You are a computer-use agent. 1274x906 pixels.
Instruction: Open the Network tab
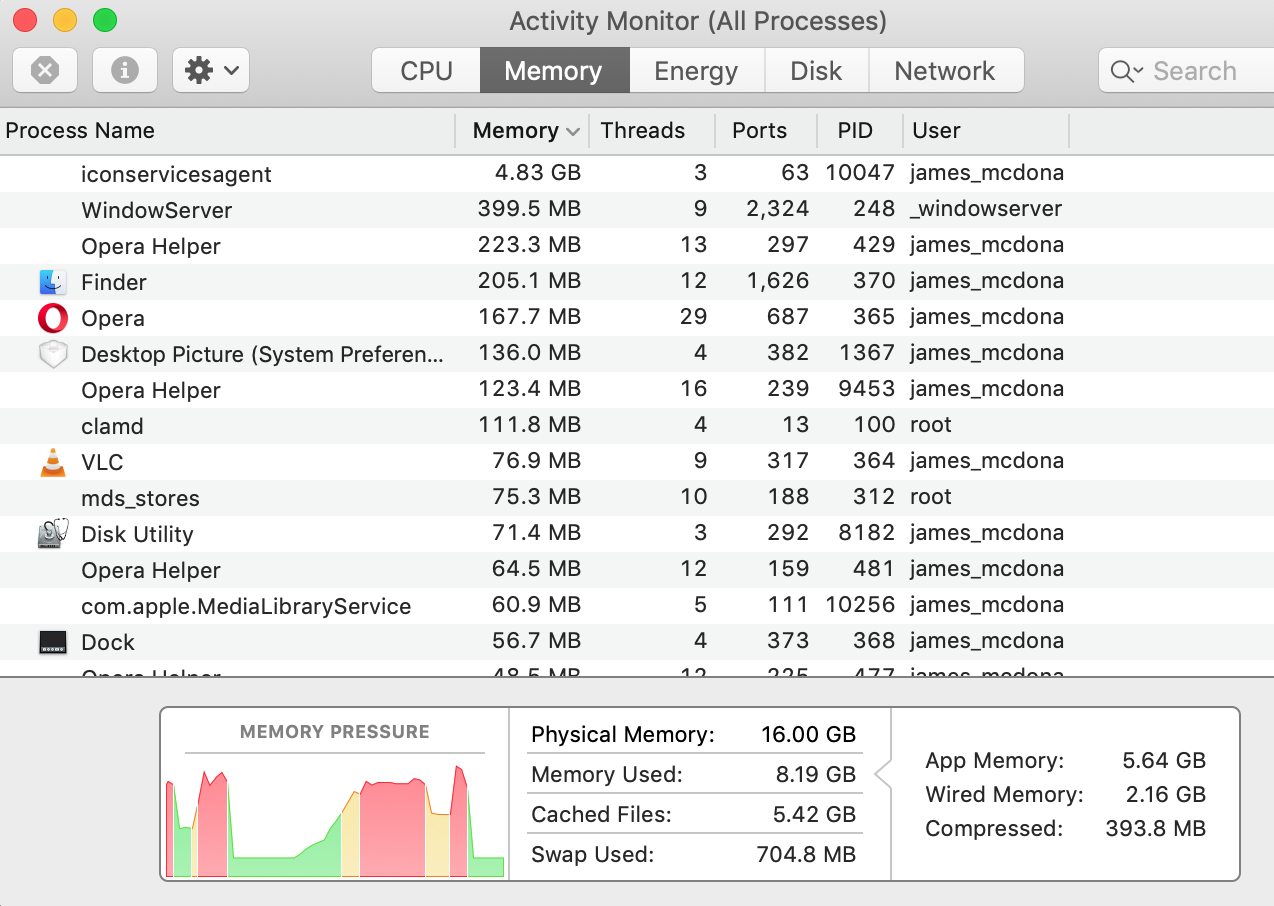[945, 71]
